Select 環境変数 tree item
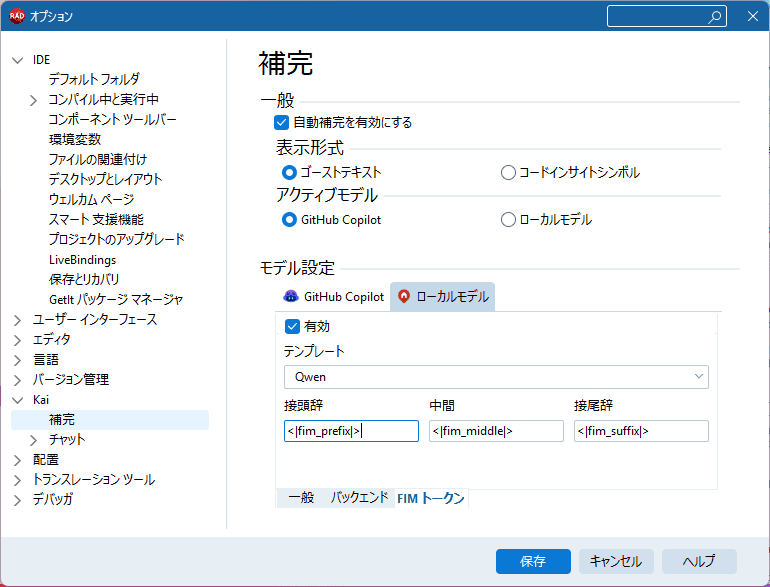The height and width of the screenshot is (587, 770). (x=75, y=139)
